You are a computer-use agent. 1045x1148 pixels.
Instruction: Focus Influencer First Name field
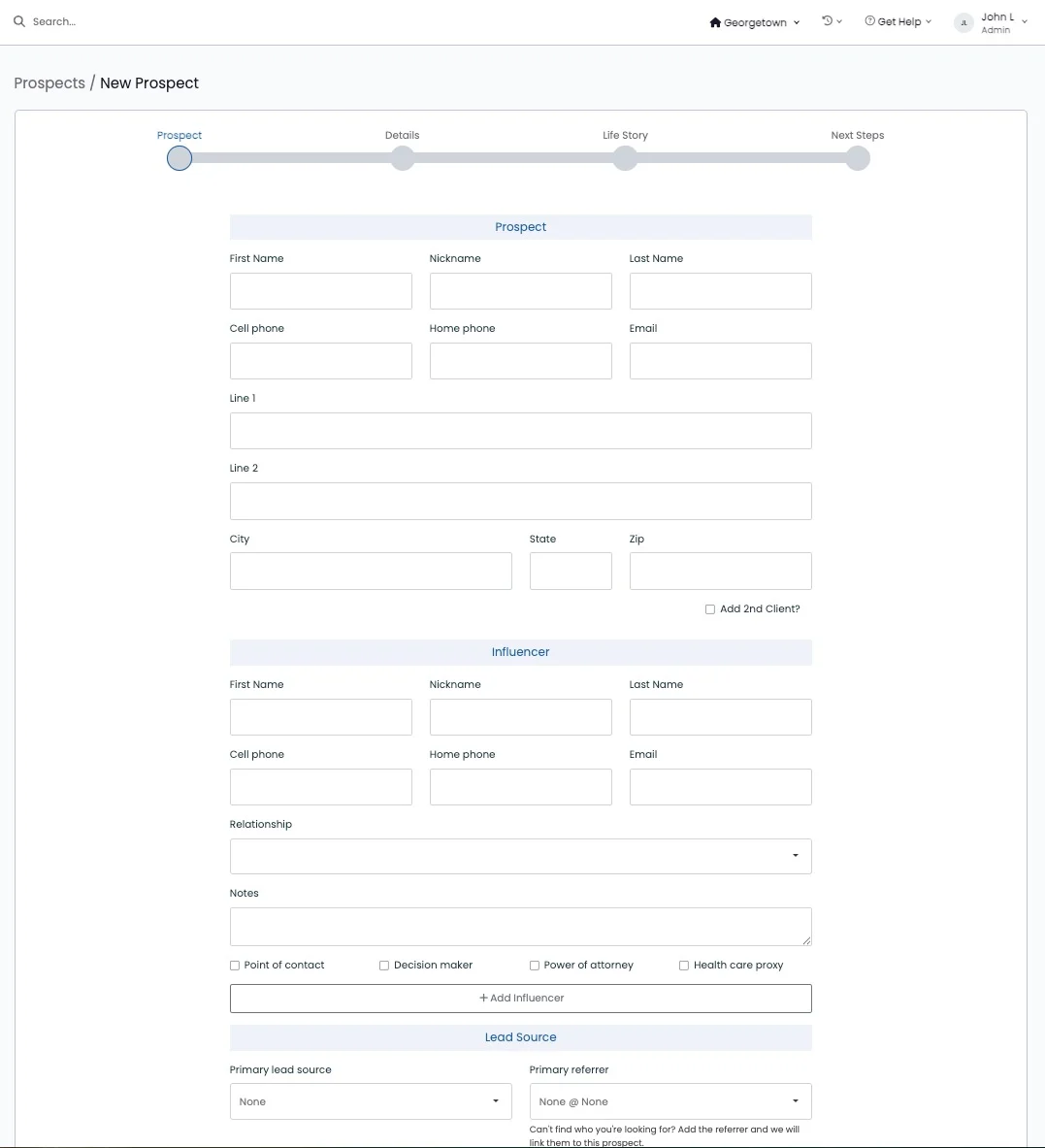[x=320, y=717]
